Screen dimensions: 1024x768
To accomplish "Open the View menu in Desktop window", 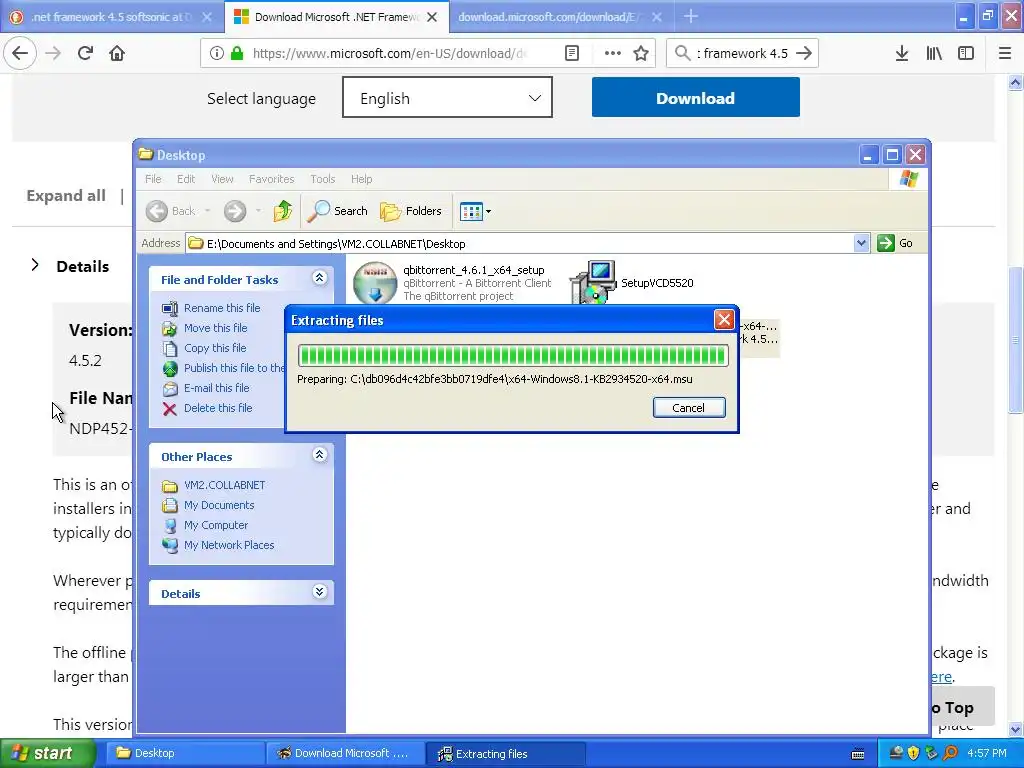I will (x=222, y=179).
